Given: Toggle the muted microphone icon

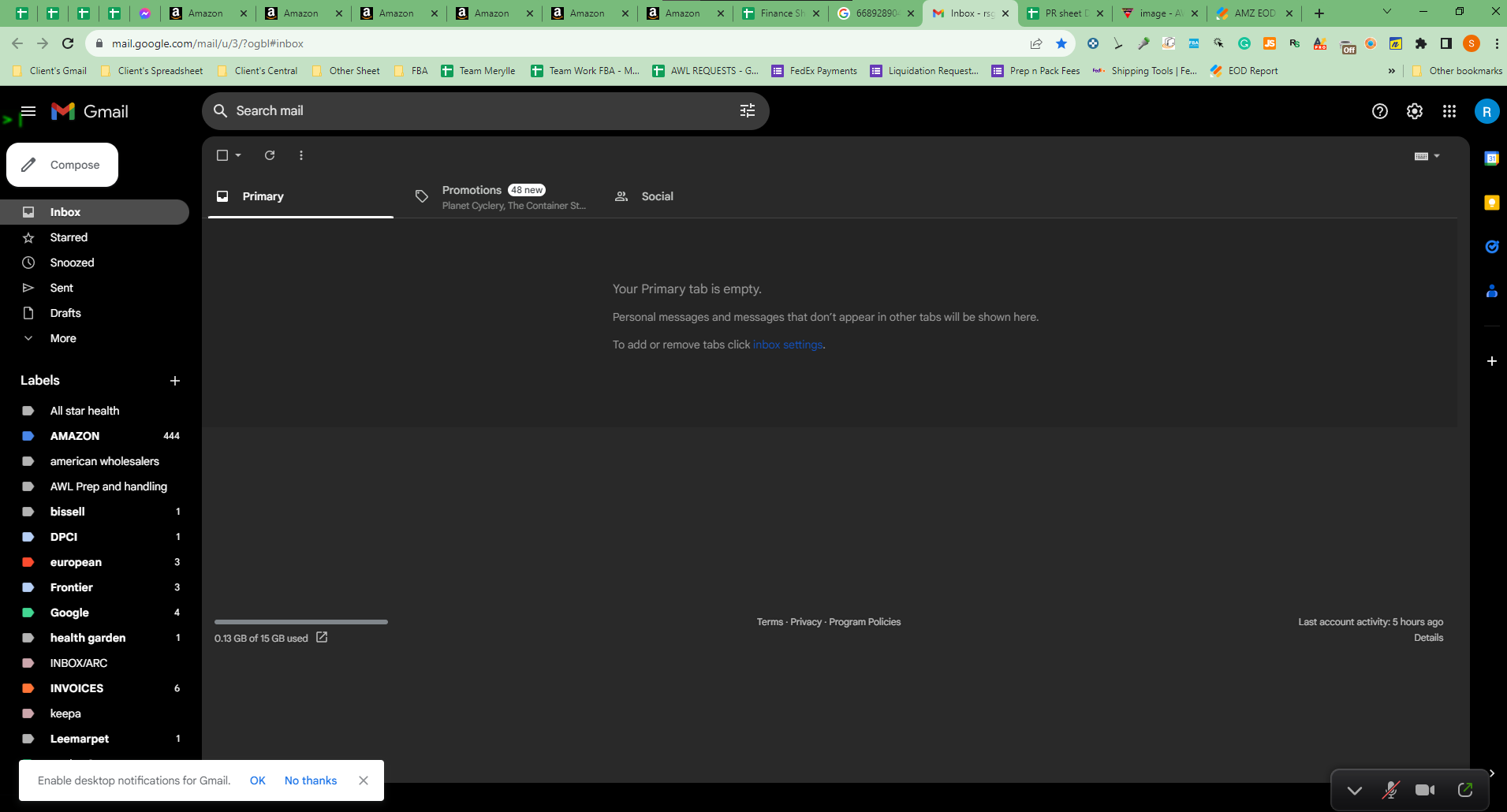Looking at the screenshot, I should (1390, 790).
